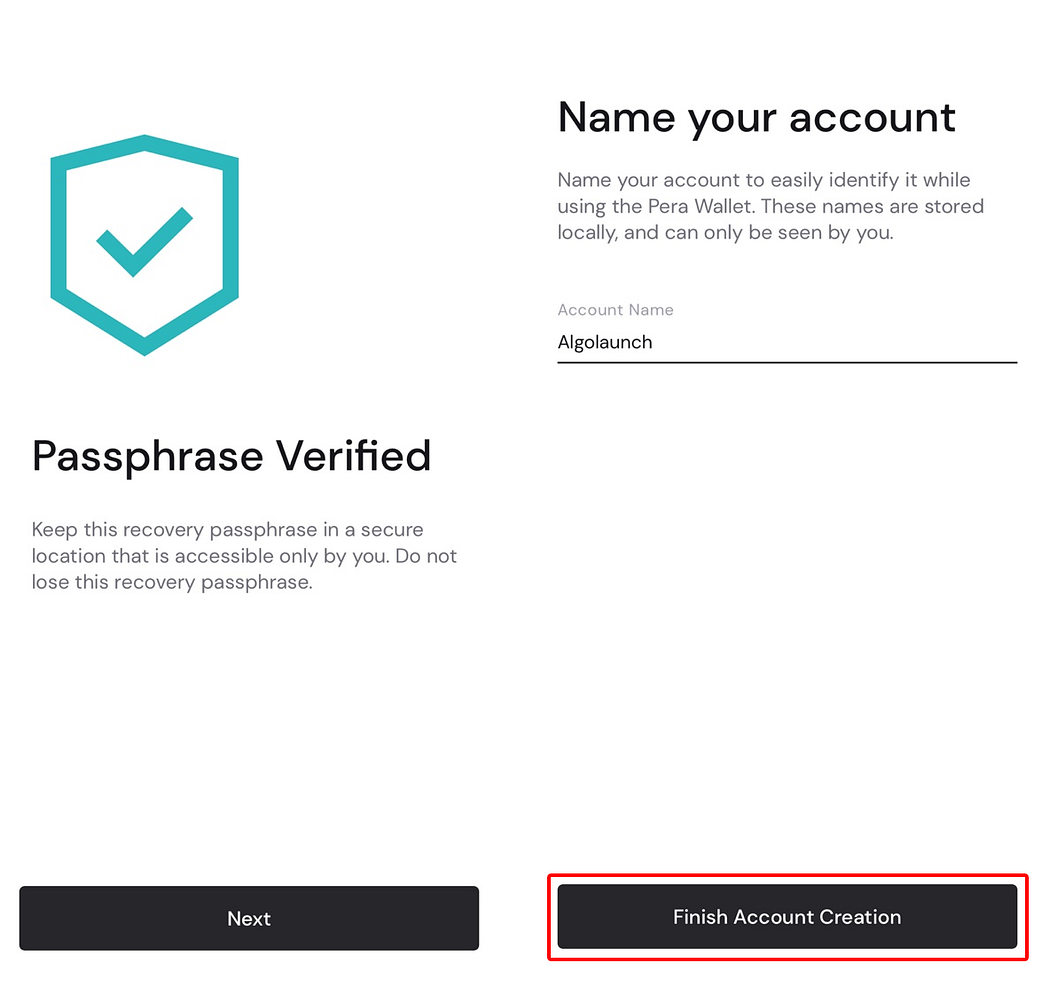The width and height of the screenshot is (1050, 986).
Task: Click the recovery passphrase warning text
Action: click(244, 556)
